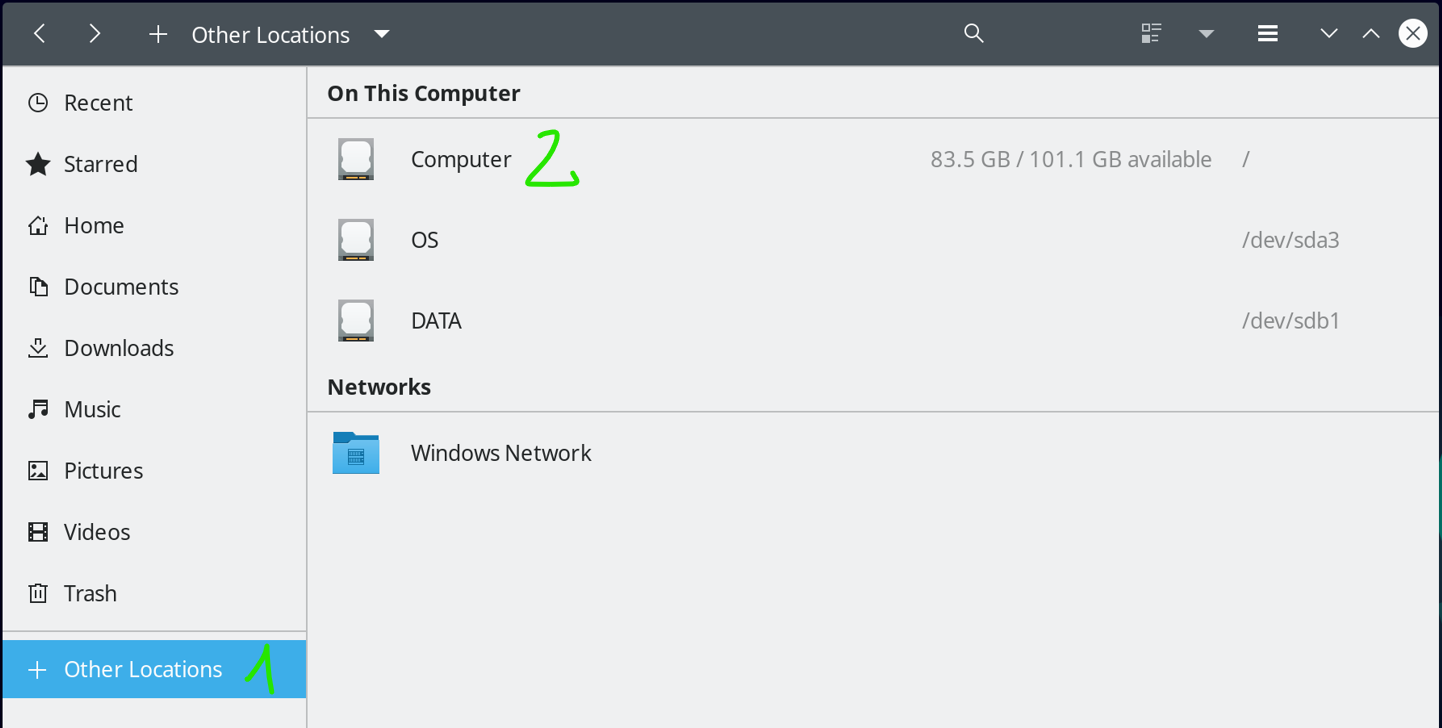Screen dimensions: 1442x728
Task: Open Starred in the sidebar
Action: [x=100, y=164]
